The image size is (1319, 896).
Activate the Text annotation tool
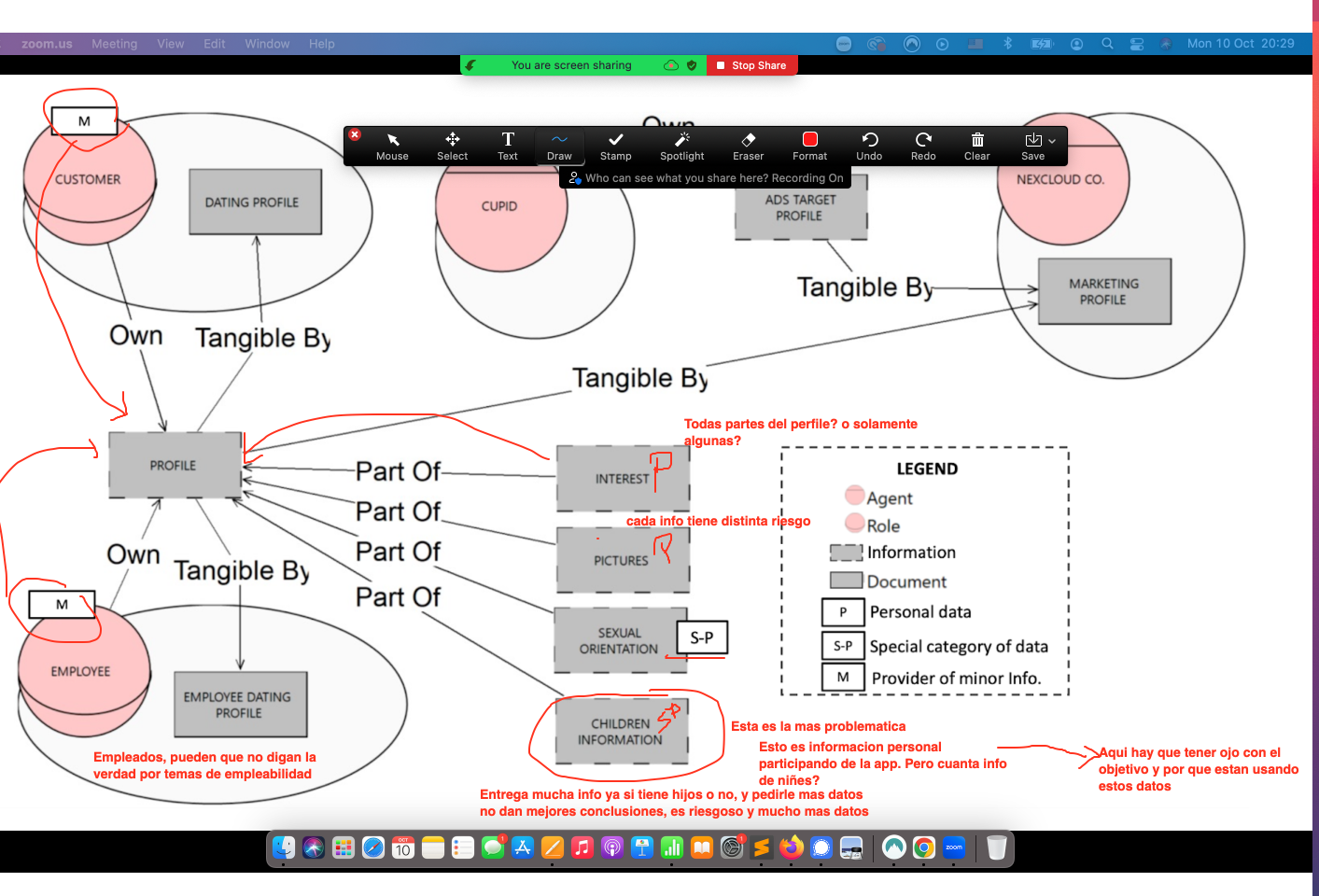[x=507, y=146]
